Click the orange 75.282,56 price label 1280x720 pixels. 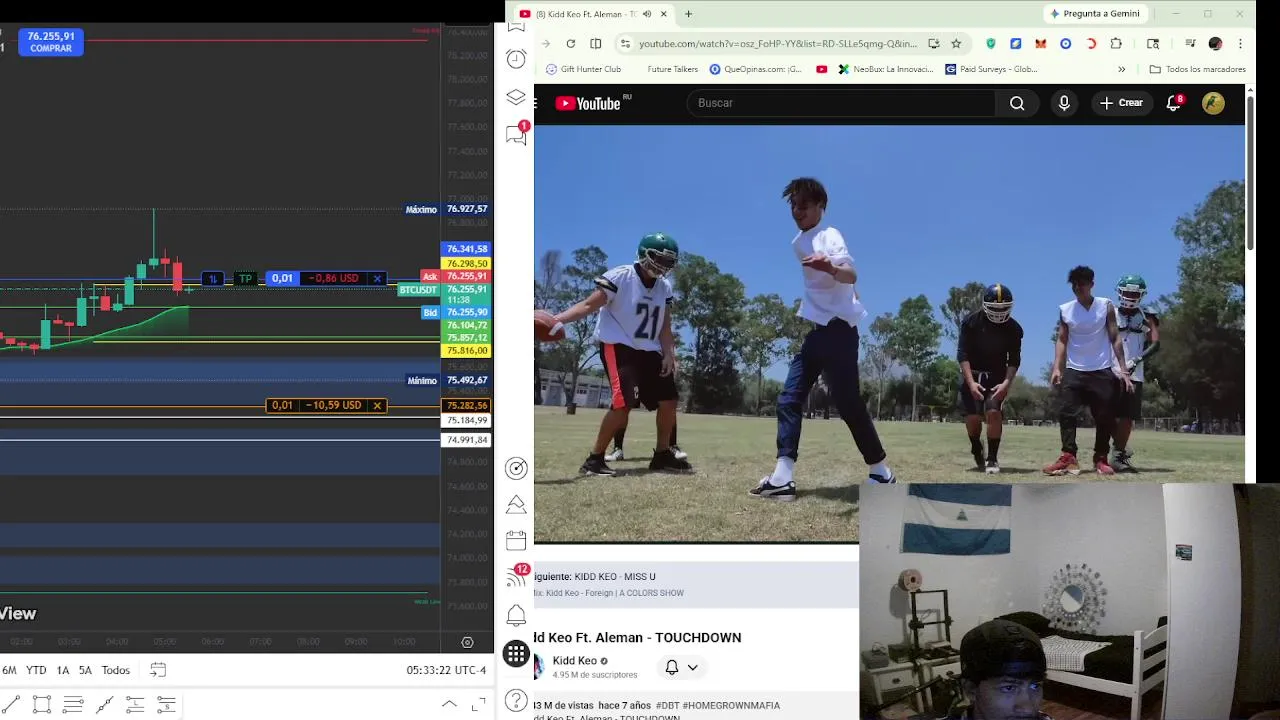point(466,406)
